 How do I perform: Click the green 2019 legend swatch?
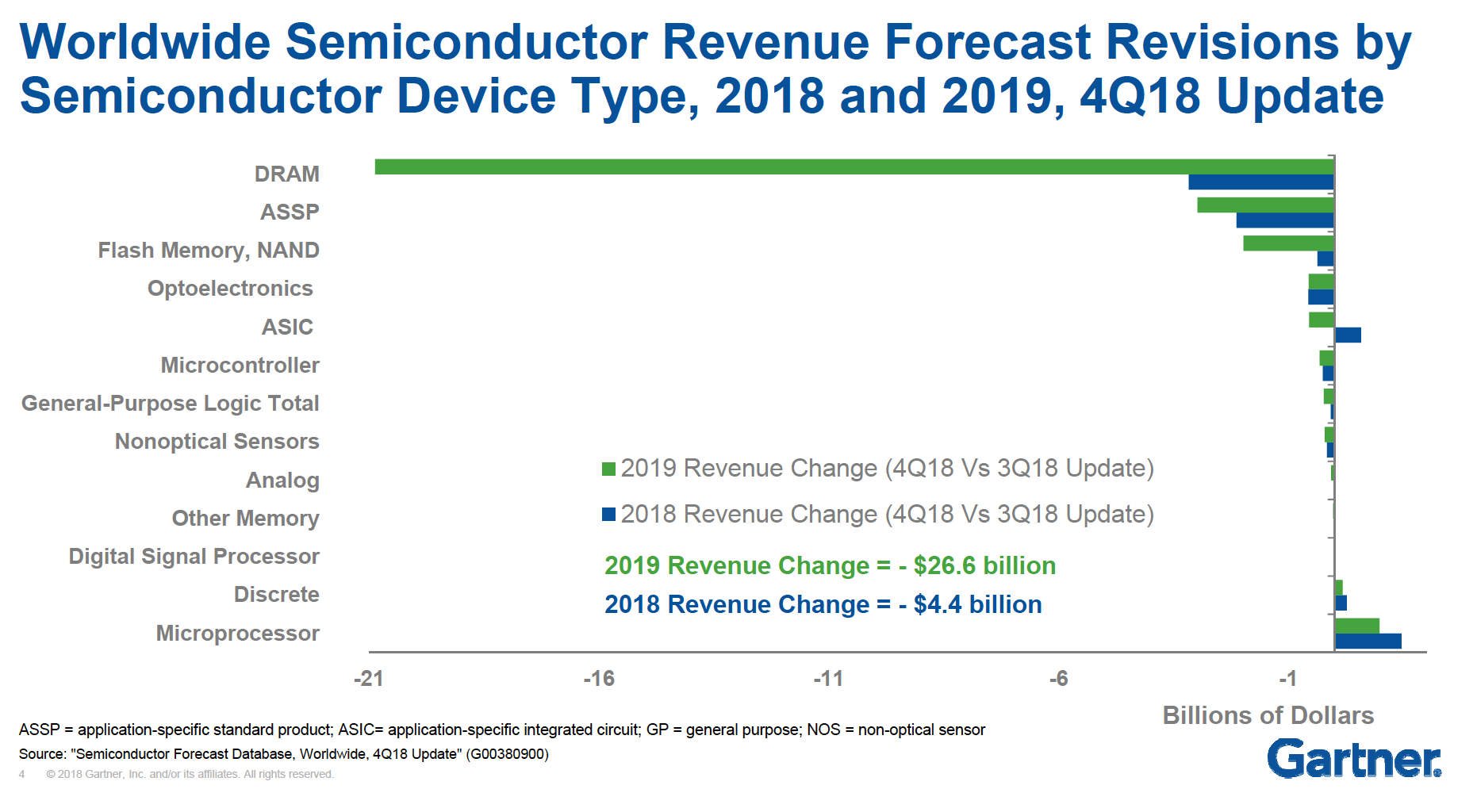point(608,469)
